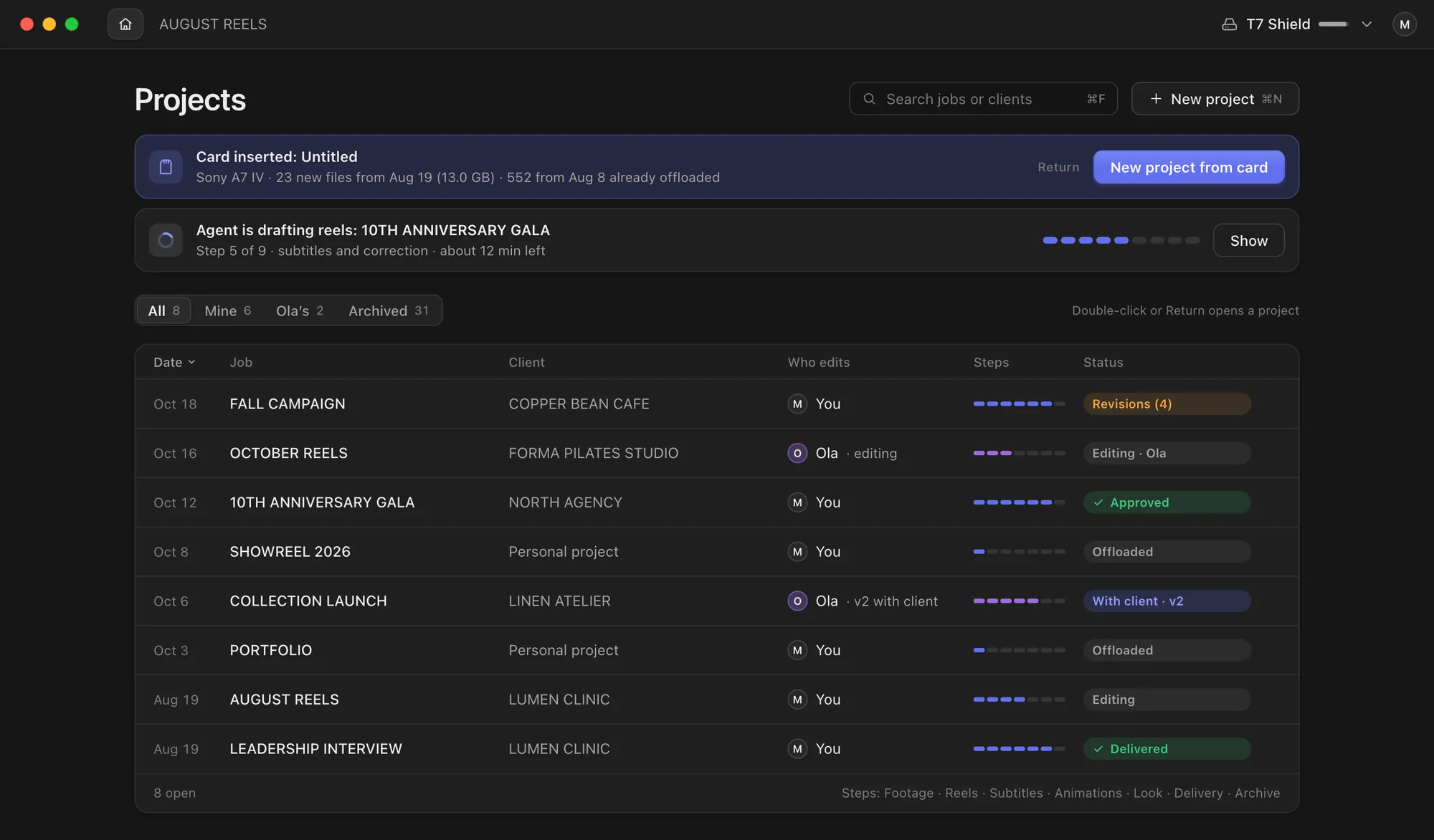Click the Delivered status badge
This screenshot has height=840, width=1434.
coord(1167,749)
